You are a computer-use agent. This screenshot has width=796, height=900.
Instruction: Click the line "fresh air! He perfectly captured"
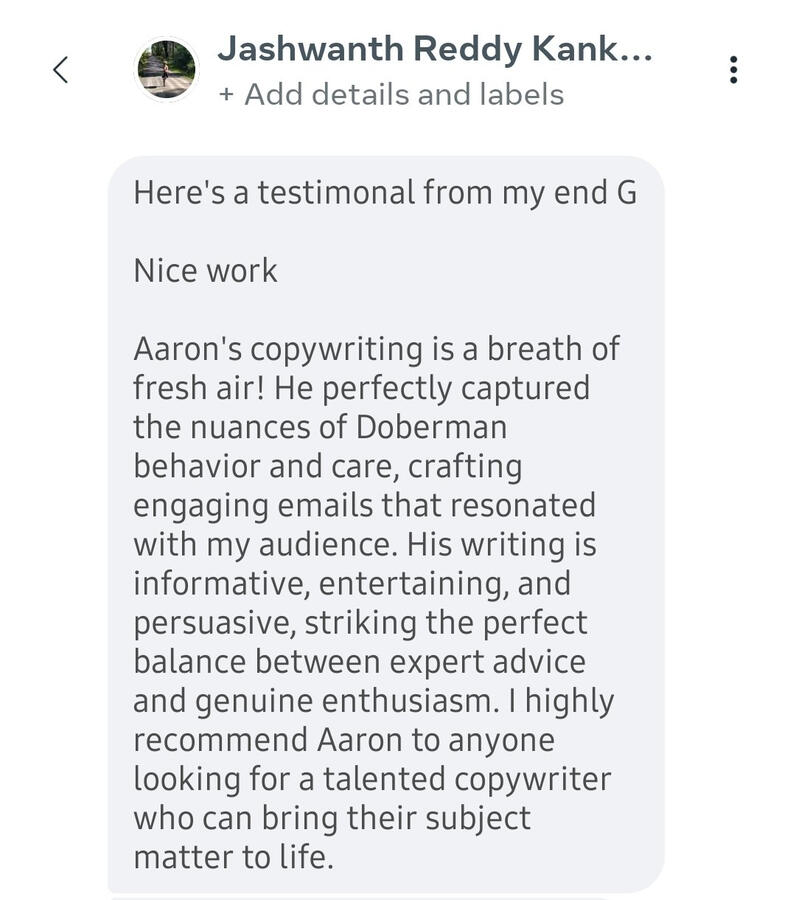coord(361,388)
